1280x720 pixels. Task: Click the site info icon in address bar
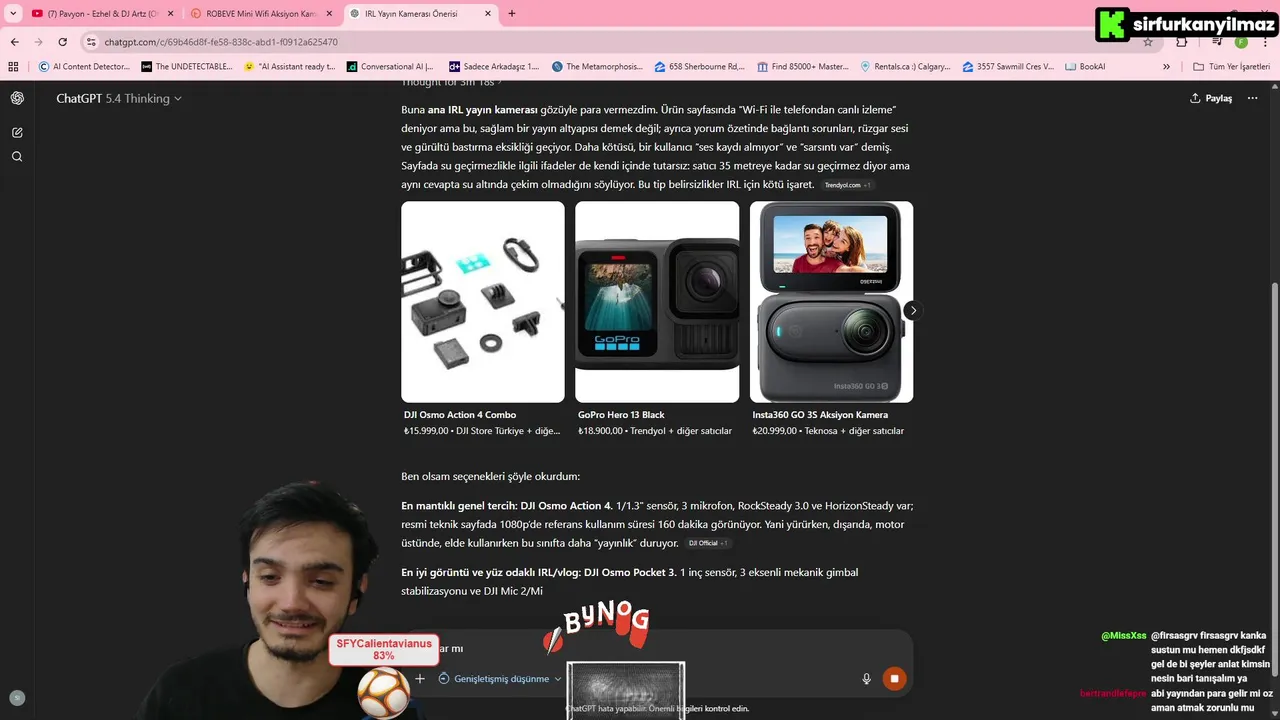tap(91, 42)
